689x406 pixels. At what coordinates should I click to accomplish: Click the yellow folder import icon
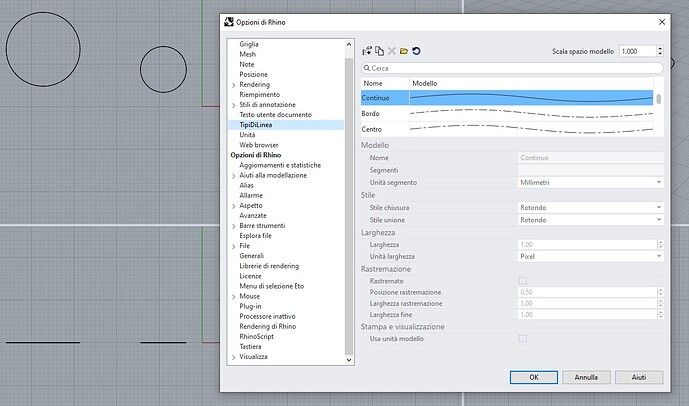click(x=404, y=51)
